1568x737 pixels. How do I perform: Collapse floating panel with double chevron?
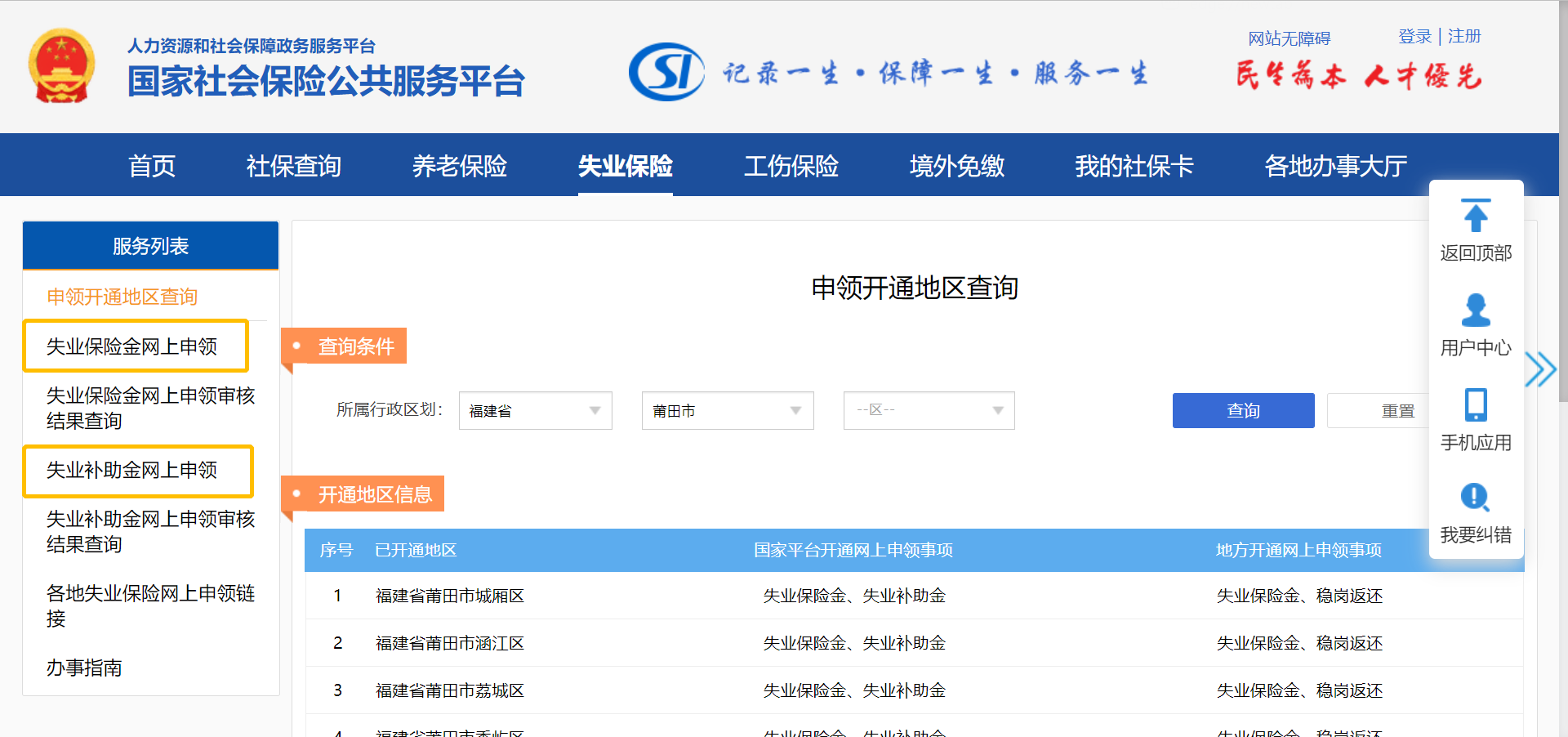(x=1540, y=369)
